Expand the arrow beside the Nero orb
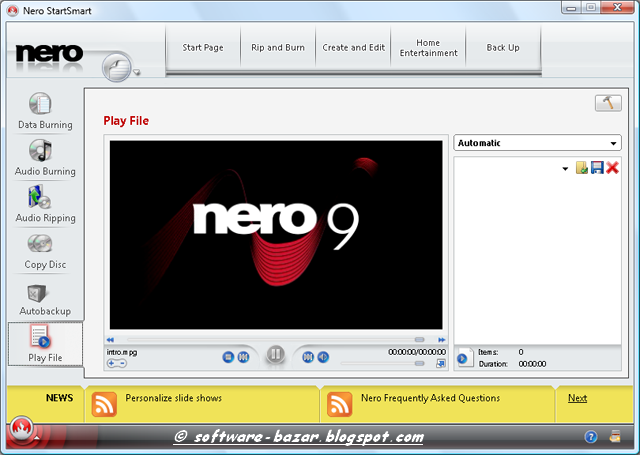Image resolution: width=640 pixels, height=455 pixels. pyautogui.click(x=137, y=73)
